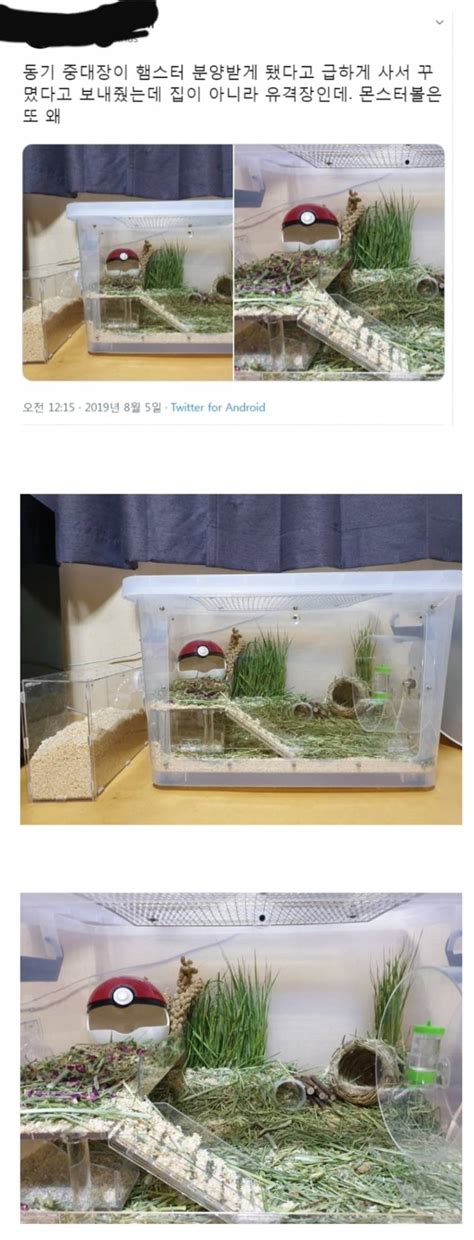Click the wire mesh lid in bottom photo
Screen dimensions: 474x1240
pyautogui.click(x=247, y=909)
